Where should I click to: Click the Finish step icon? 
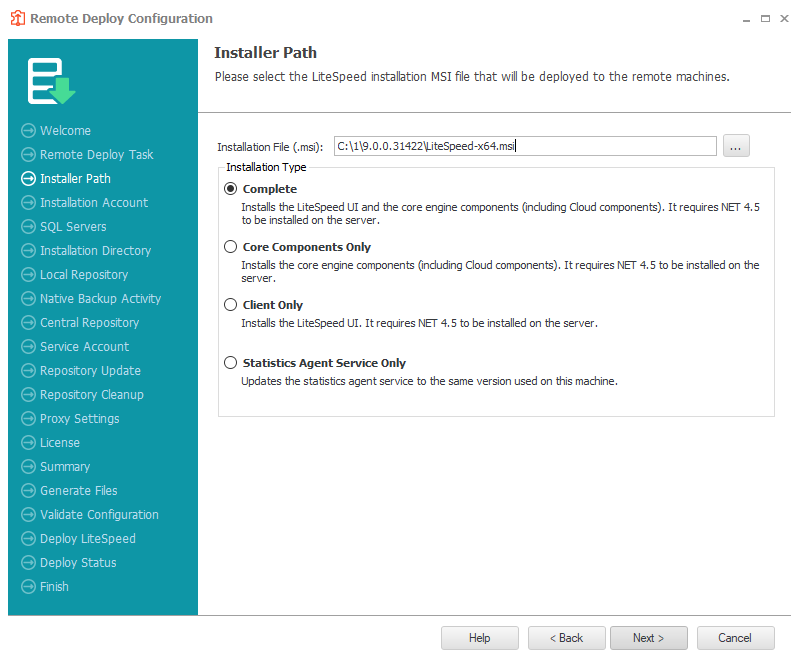tap(28, 587)
